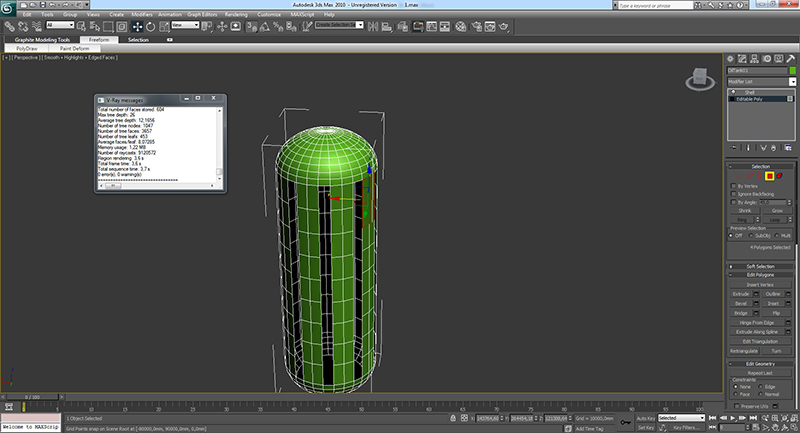
Task: Click the Align tool icon
Action: (x=387, y=27)
